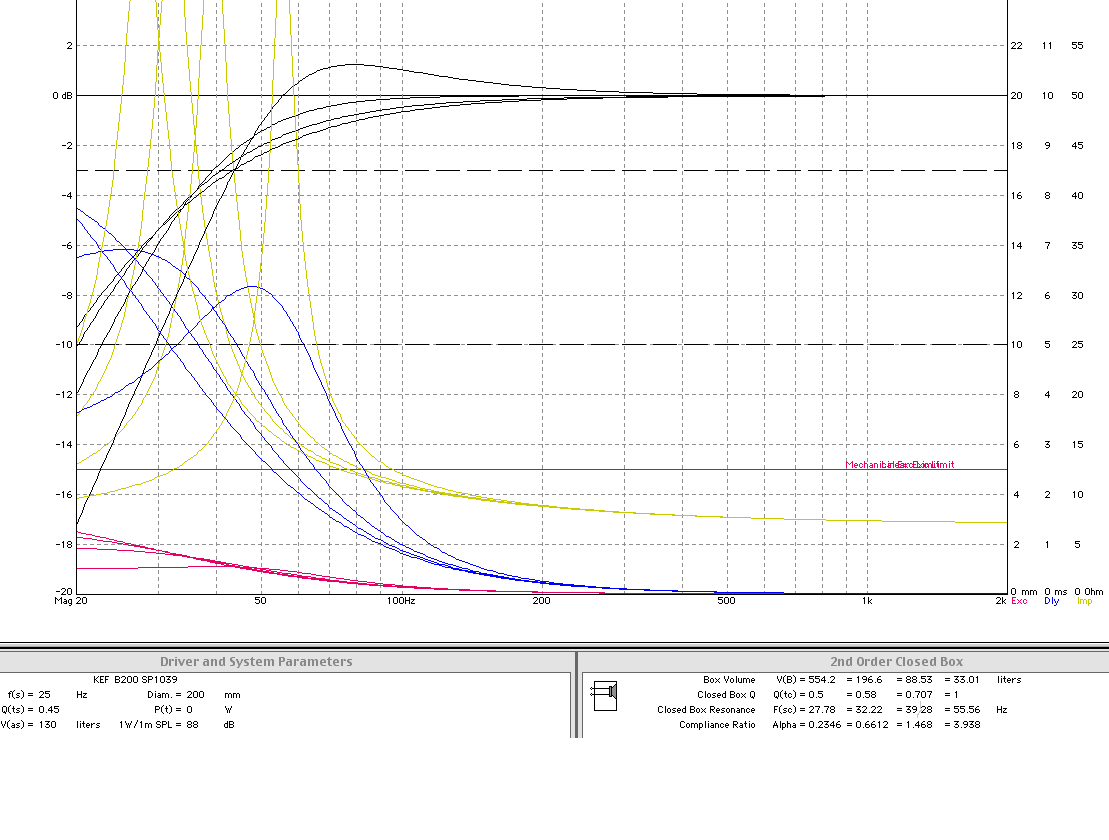Screen dimensions: 1109x840
Task: Click the F(sc) value 27.78
Action: point(822,709)
